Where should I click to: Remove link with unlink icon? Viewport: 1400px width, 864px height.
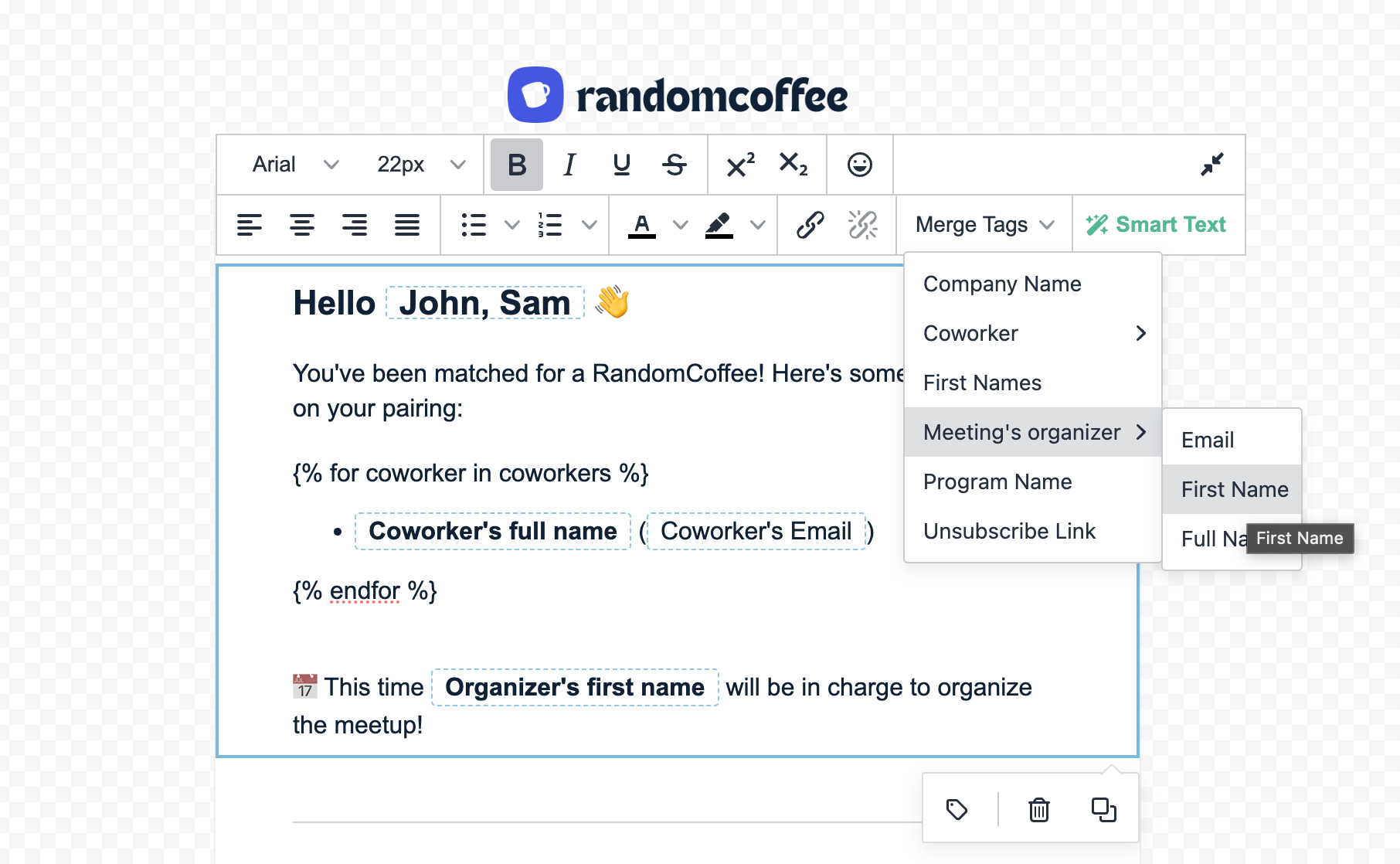point(863,225)
